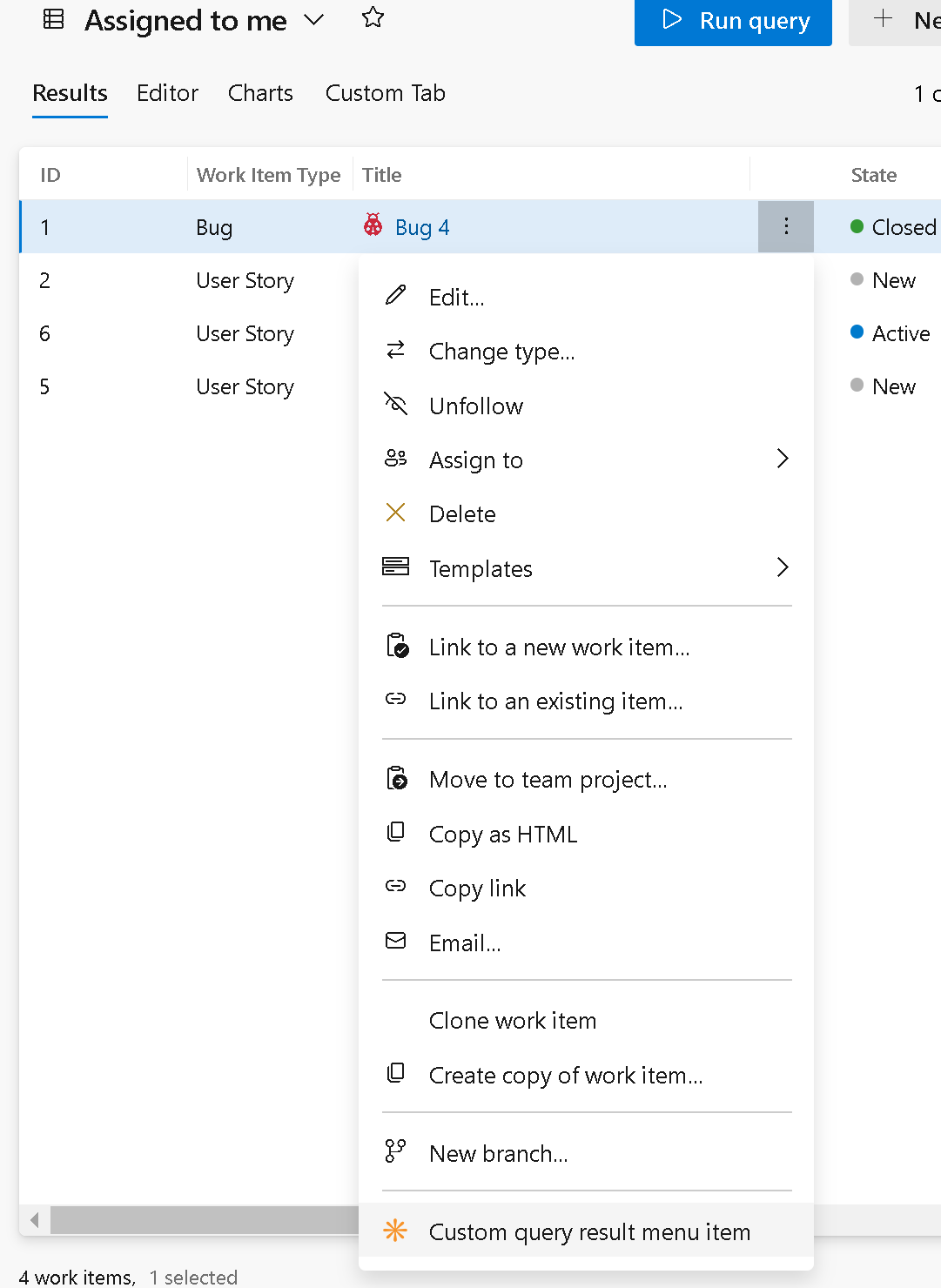The width and height of the screenshot is (941, 1288).
Task: Unfollow the selected work item
Action: [475, 405]
